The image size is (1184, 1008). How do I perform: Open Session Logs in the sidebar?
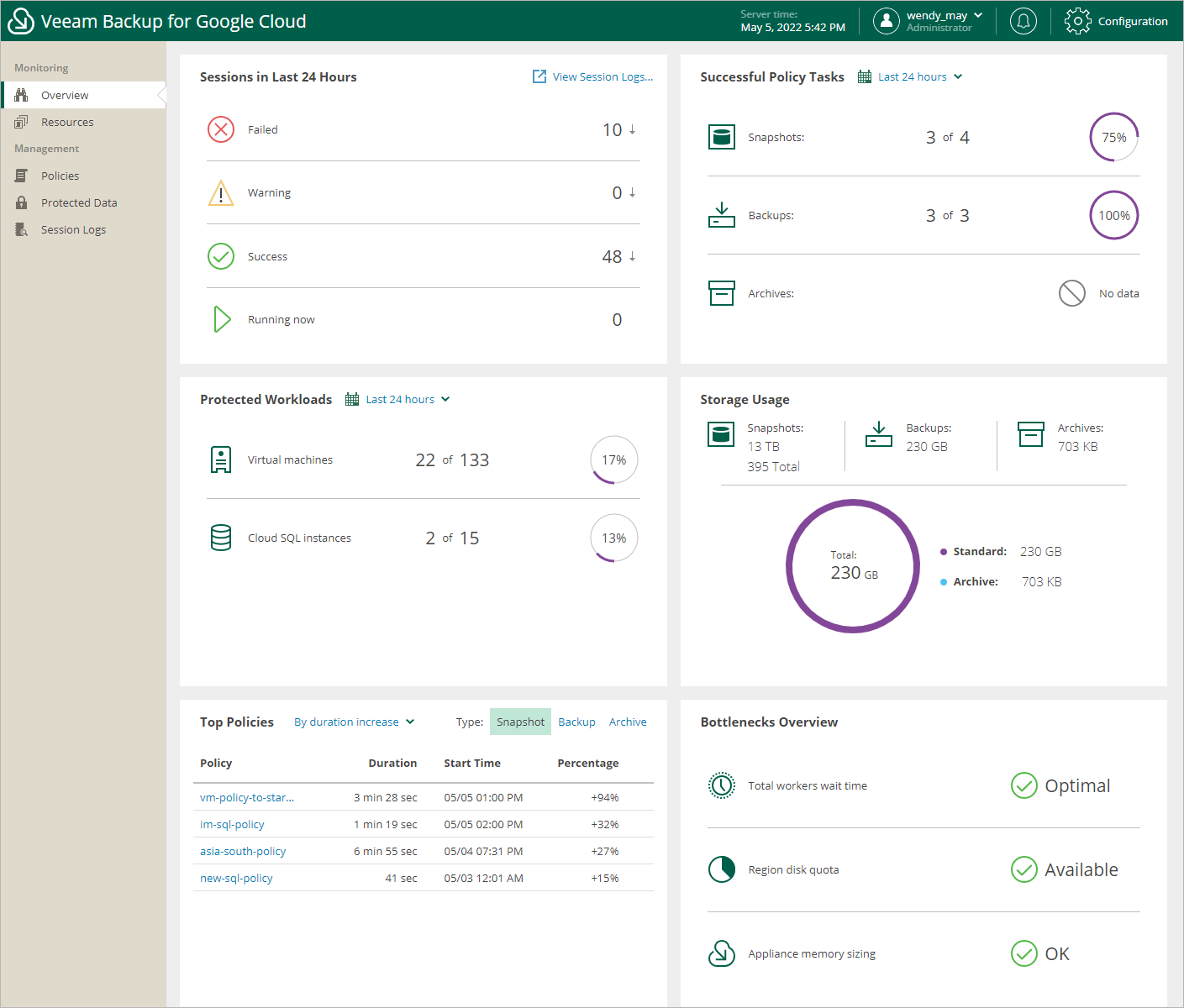point(83,229)
